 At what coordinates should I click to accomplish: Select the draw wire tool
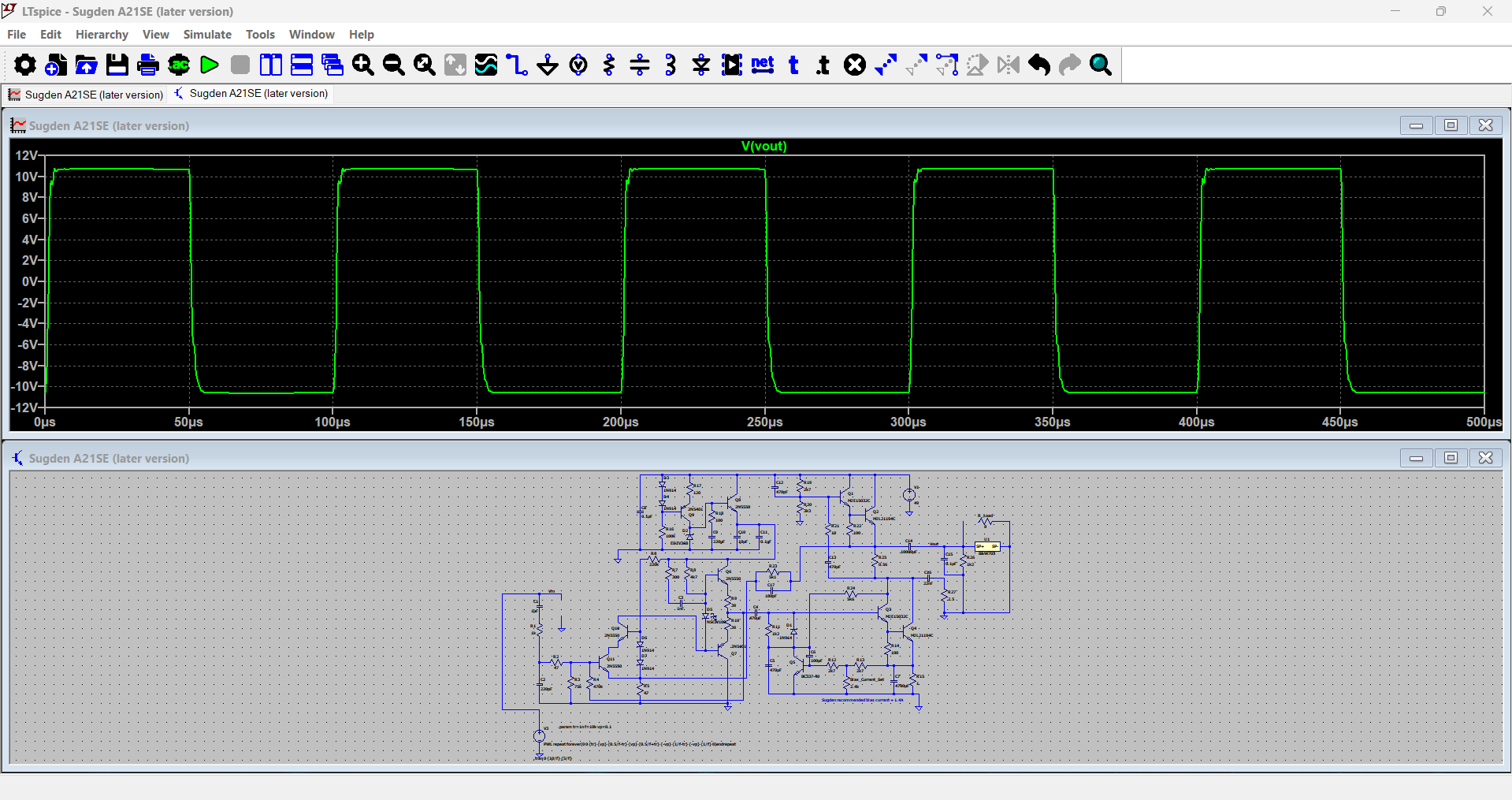[x=517, y=65]
